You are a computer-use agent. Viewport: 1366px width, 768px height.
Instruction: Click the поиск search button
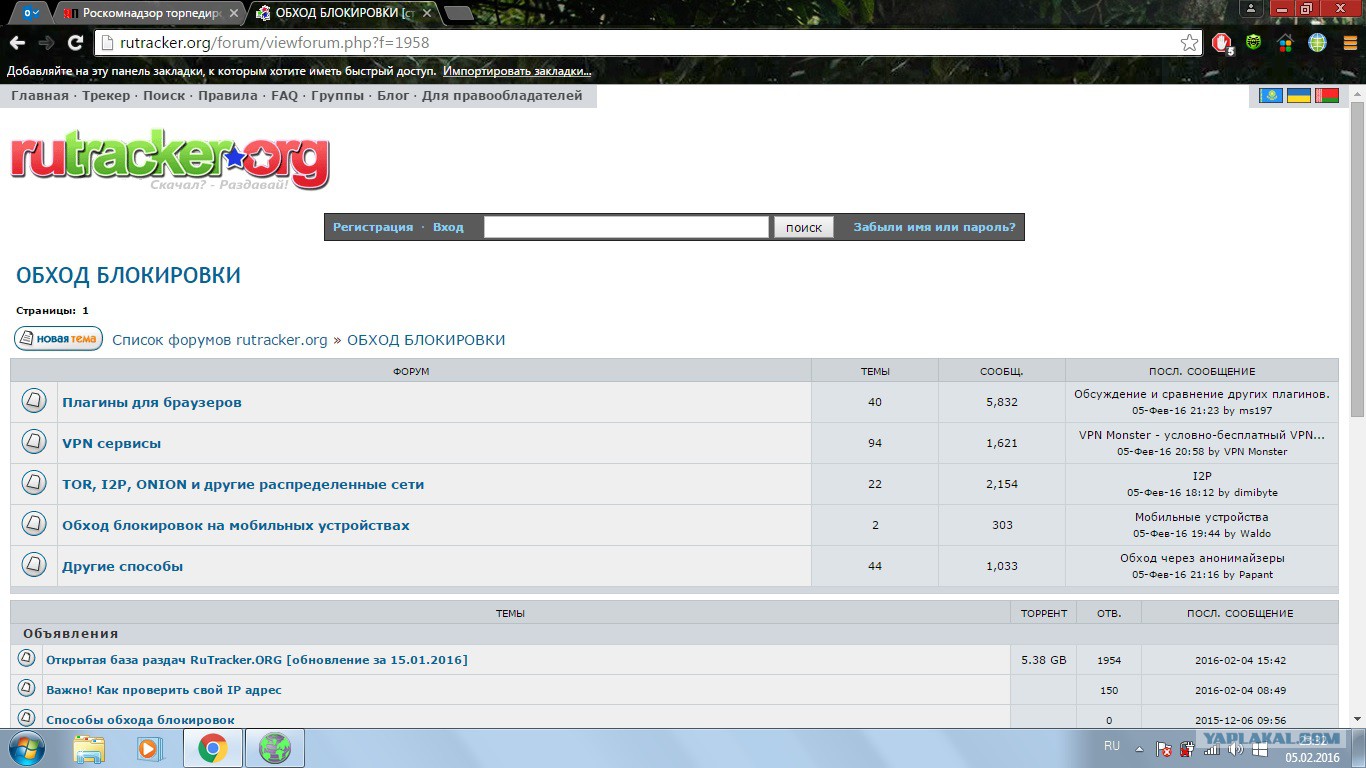pyautogui.click(x=803, y=227)
